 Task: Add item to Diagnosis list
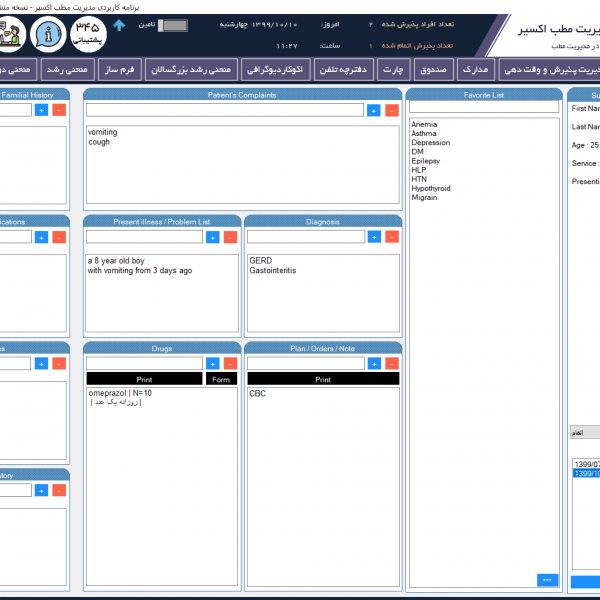pos(373,237)
